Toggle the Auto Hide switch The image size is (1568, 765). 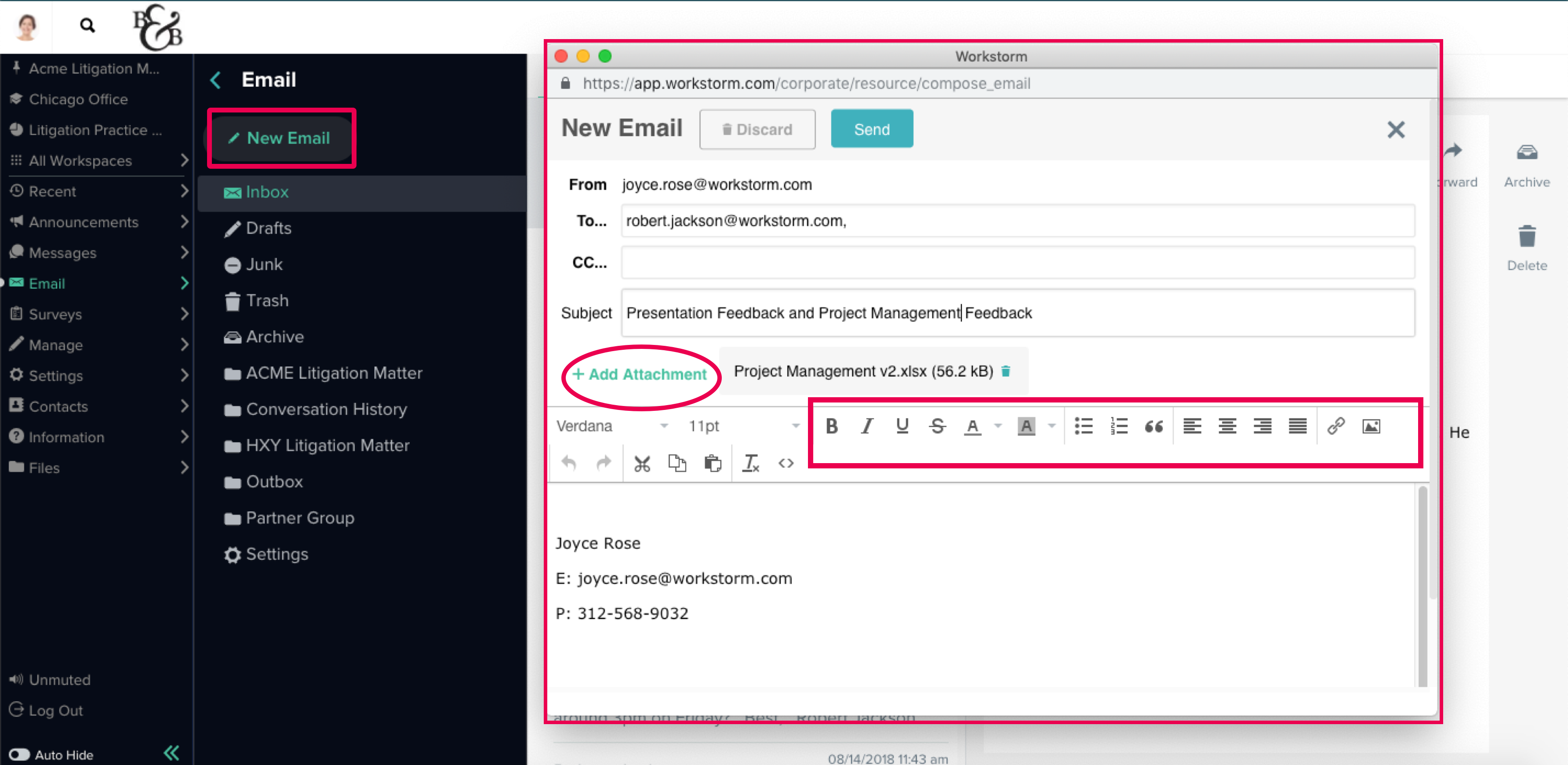point(19,754)
